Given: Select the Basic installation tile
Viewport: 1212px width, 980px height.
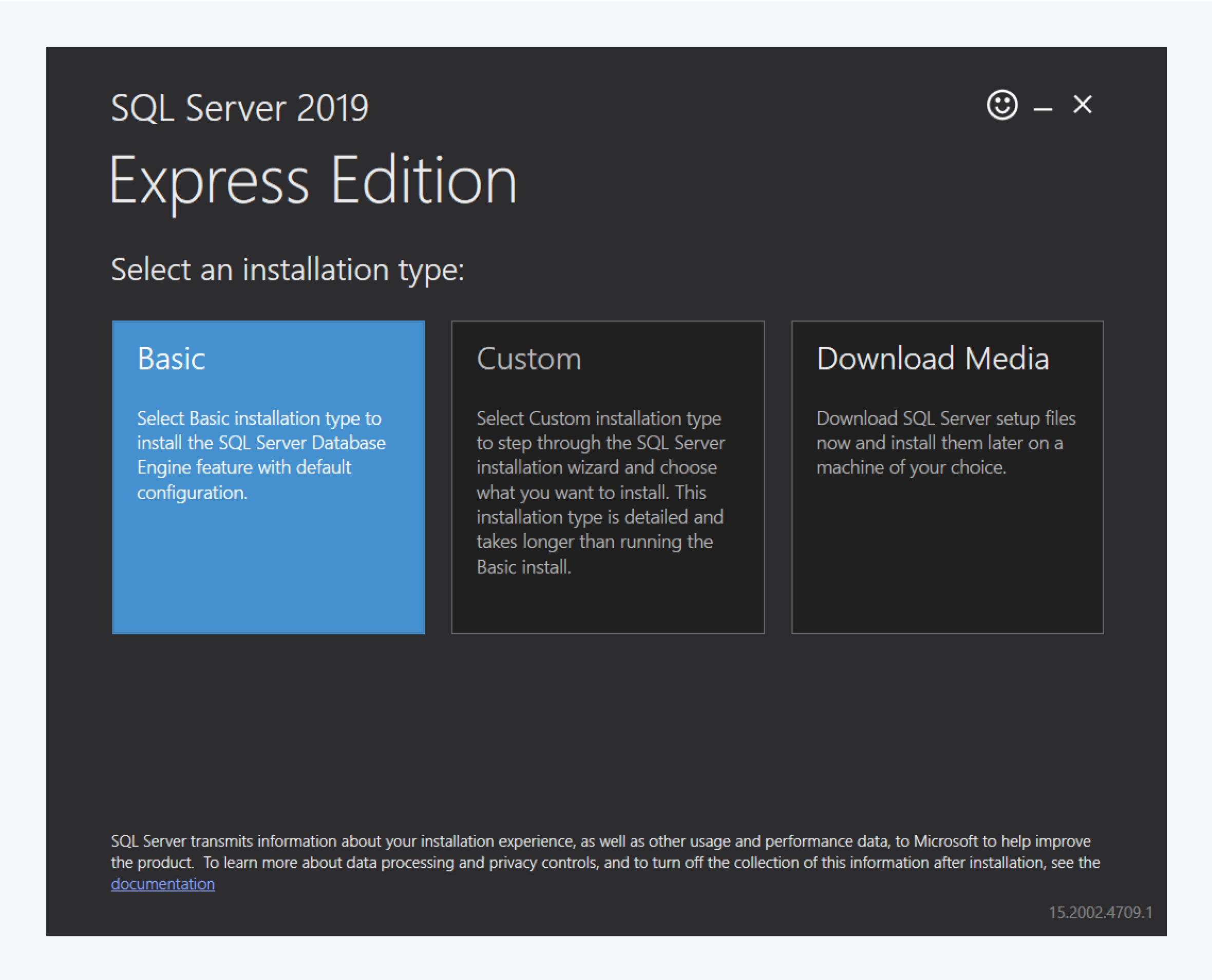Looking at the screenshot, I should click(268, 477).
